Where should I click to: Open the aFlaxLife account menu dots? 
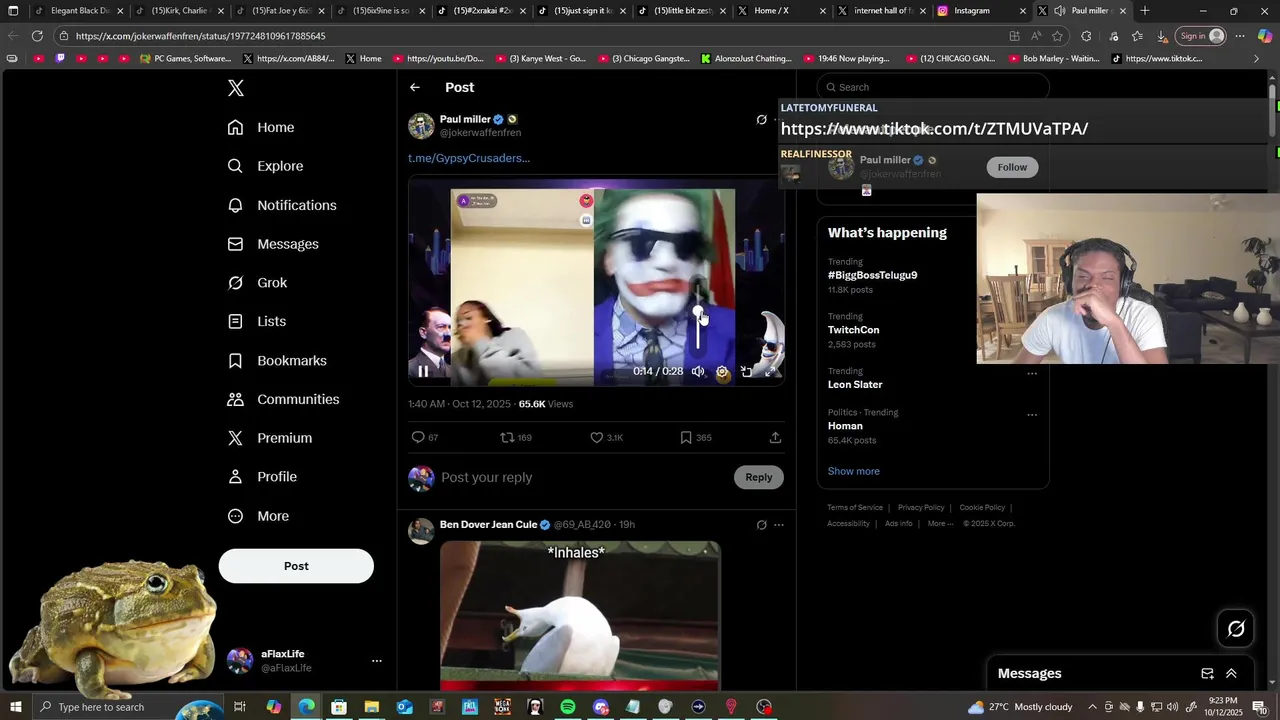[x=377, y=661]
